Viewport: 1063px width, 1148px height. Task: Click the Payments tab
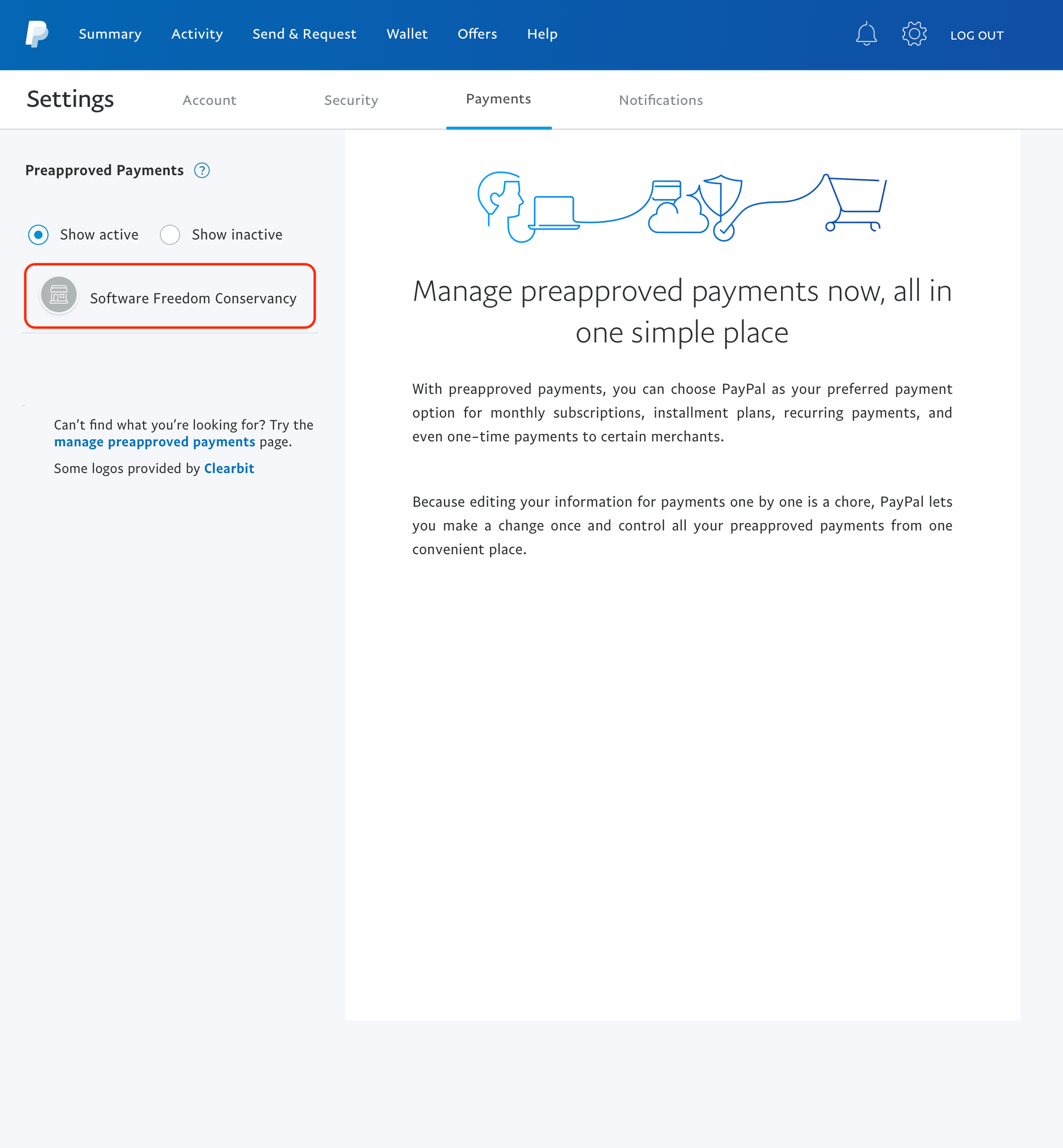[499, 99]
